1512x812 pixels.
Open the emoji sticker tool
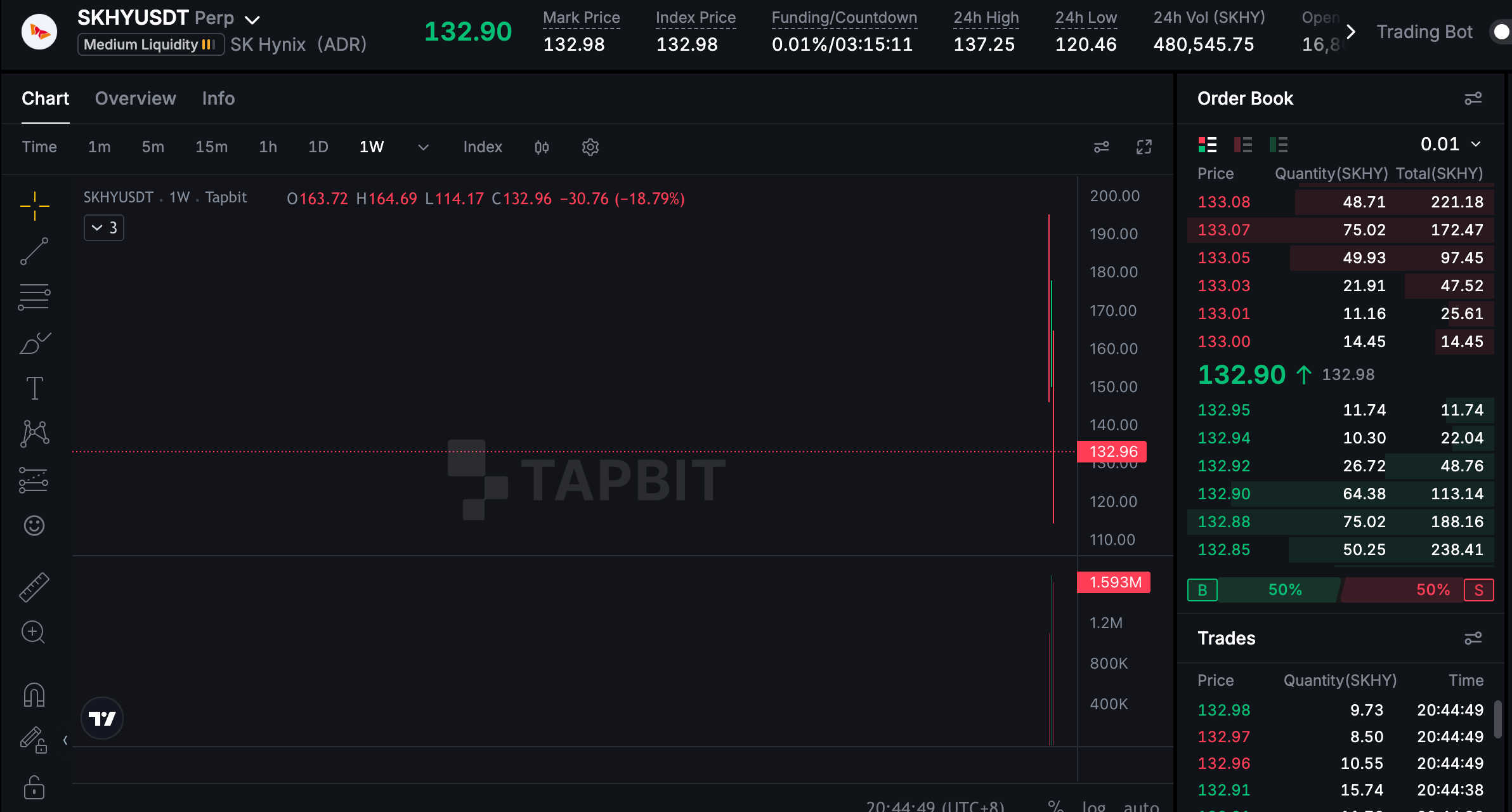(34, 525)
